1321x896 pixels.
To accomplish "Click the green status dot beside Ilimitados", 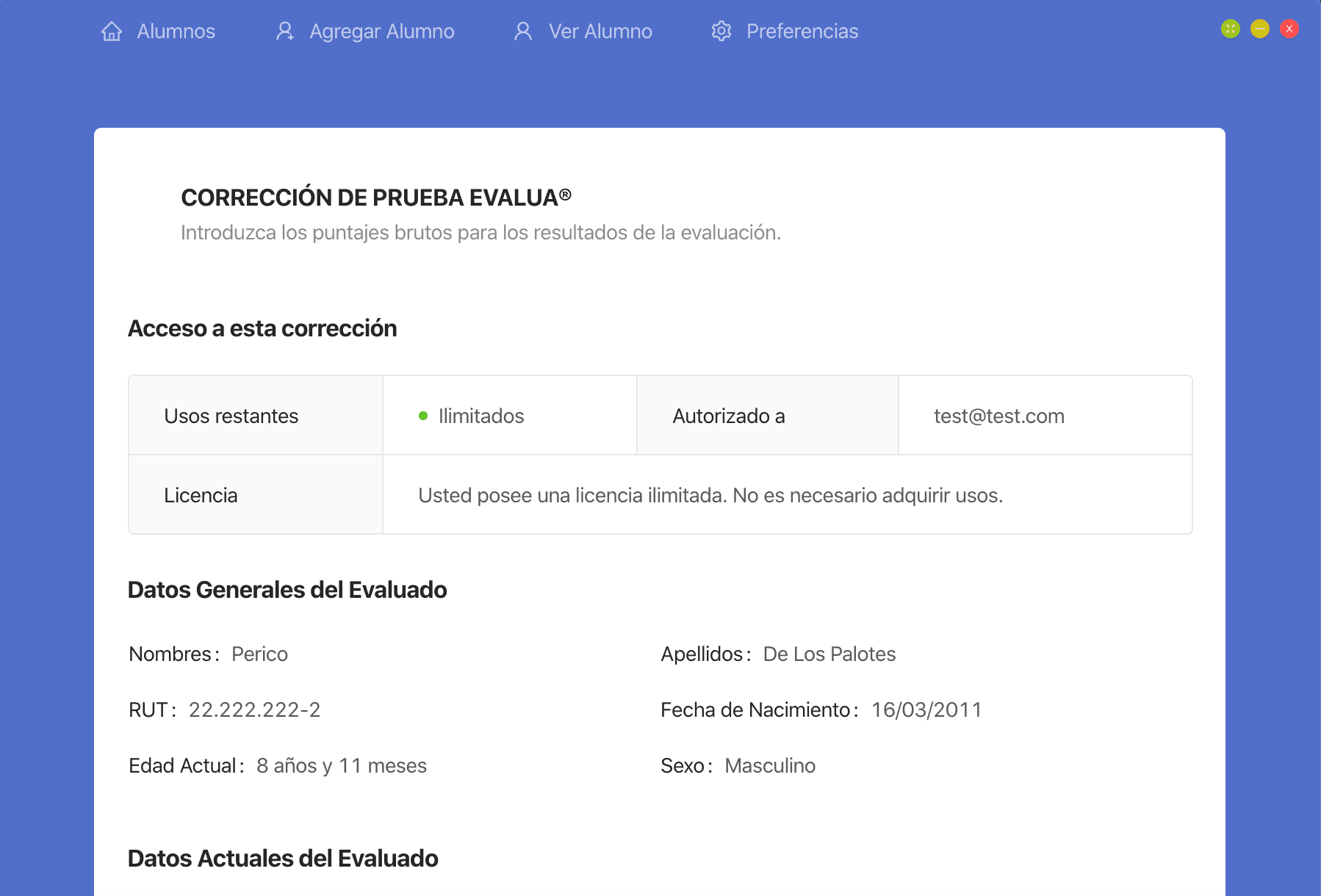I will [x=423, y=416].
